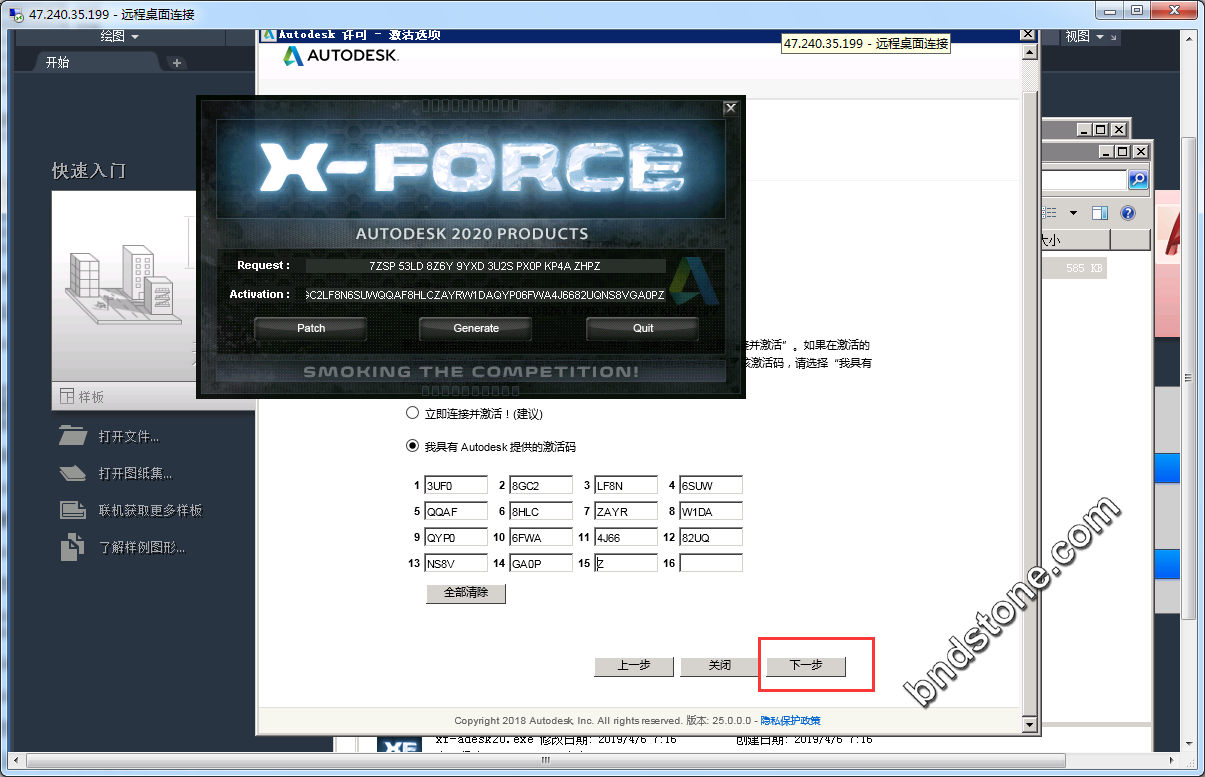1205x777 pixels.
Task: Select 我具有 Autodesk 提供的激活码 radio button
Action: [412, 447]
